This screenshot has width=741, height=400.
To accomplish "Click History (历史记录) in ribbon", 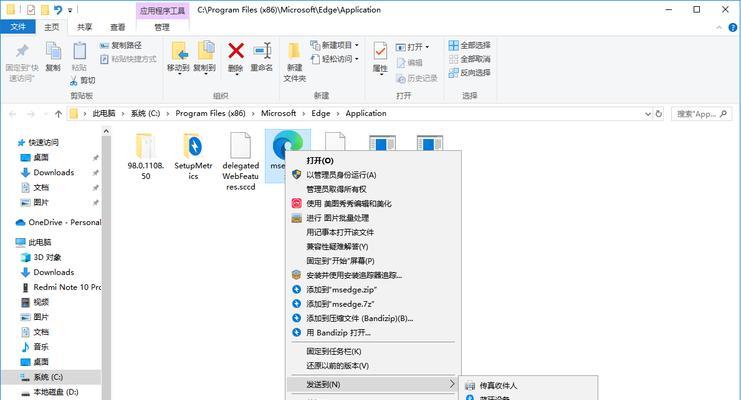I will coord(417,78).
